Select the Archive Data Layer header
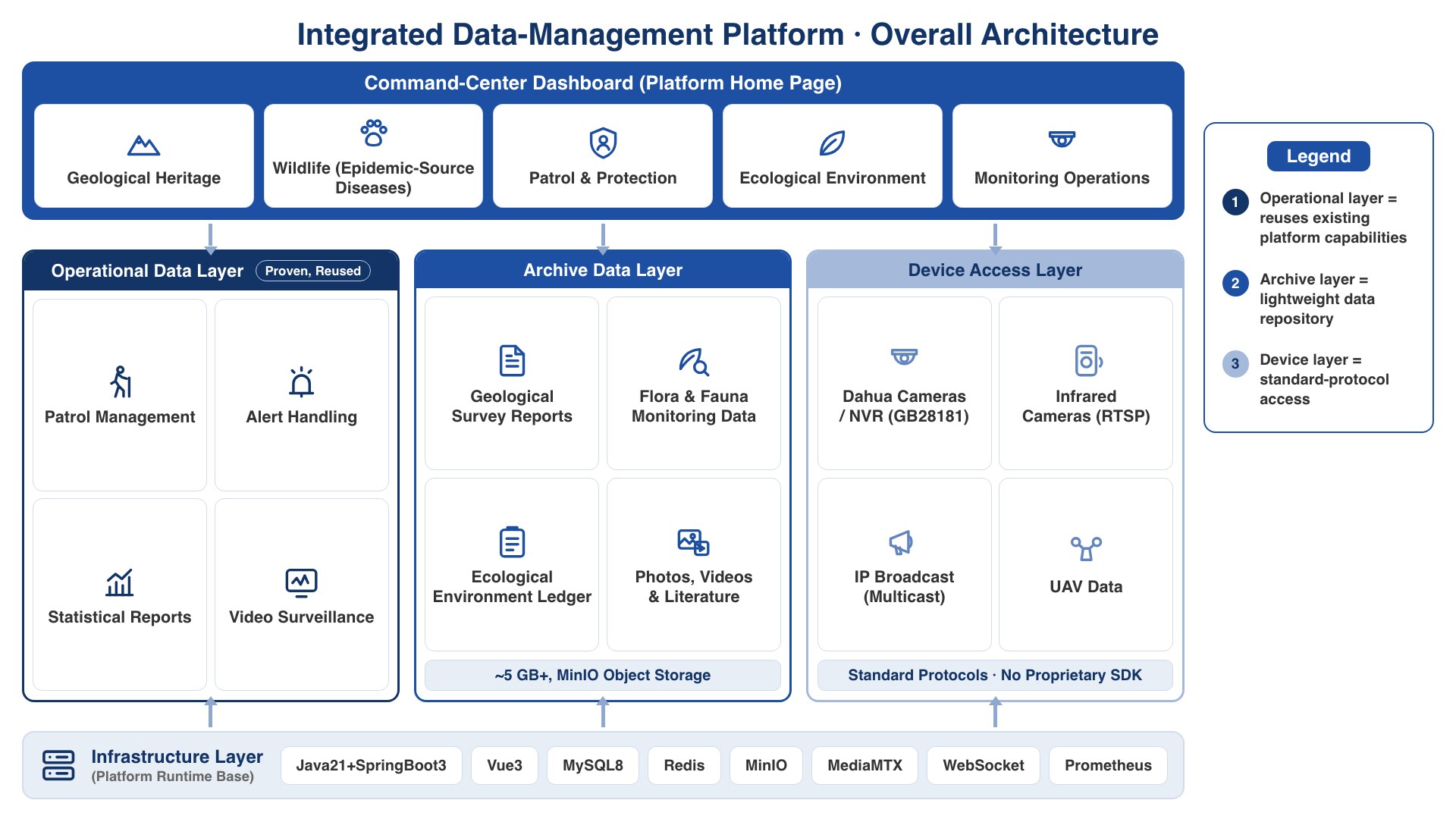Image resolution: width=1456 pixels, height=819 pixels. click(x=603, y=270)
